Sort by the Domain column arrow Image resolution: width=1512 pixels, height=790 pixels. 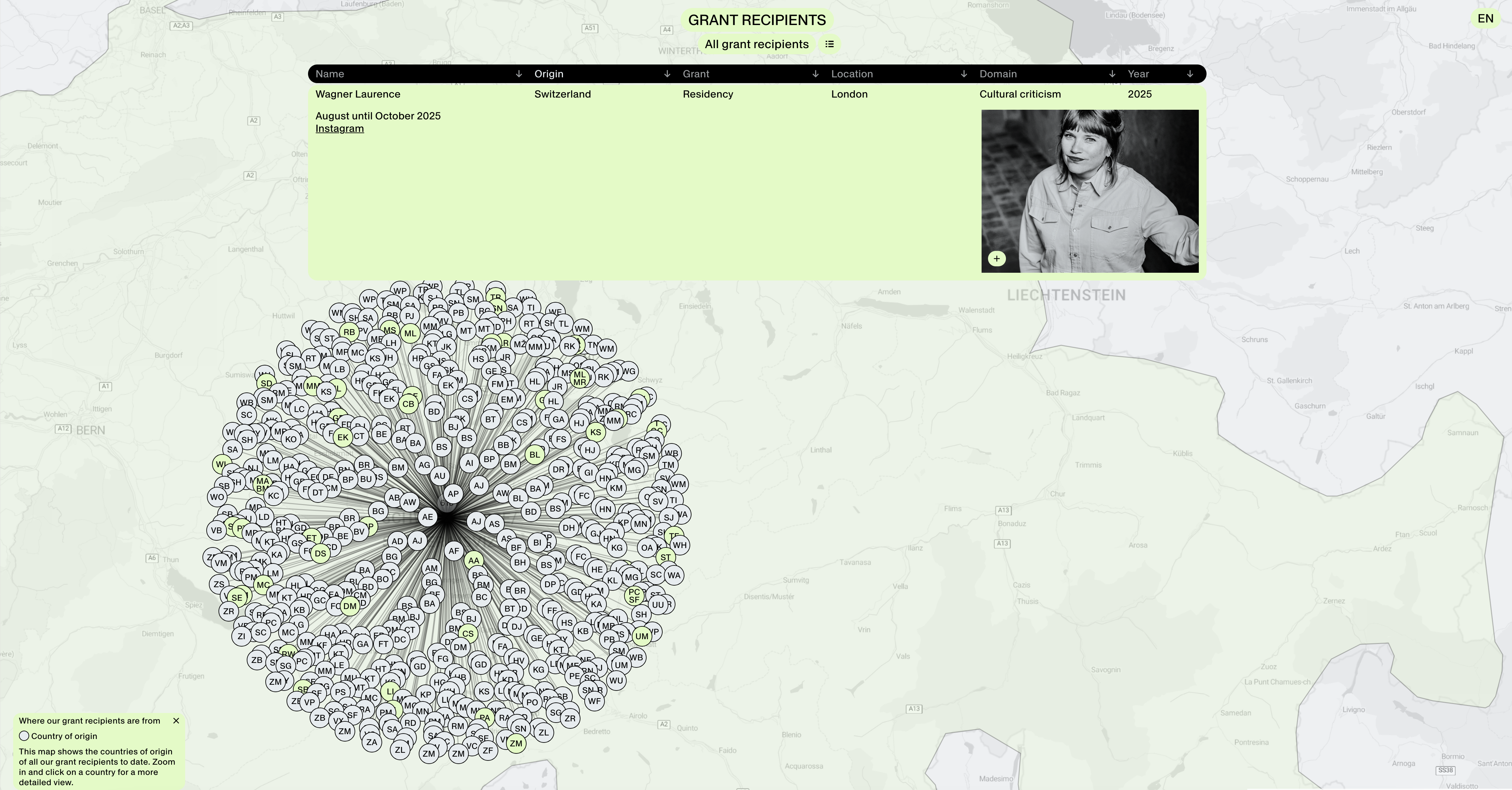pyautogui.click(x=1112, y=74)
